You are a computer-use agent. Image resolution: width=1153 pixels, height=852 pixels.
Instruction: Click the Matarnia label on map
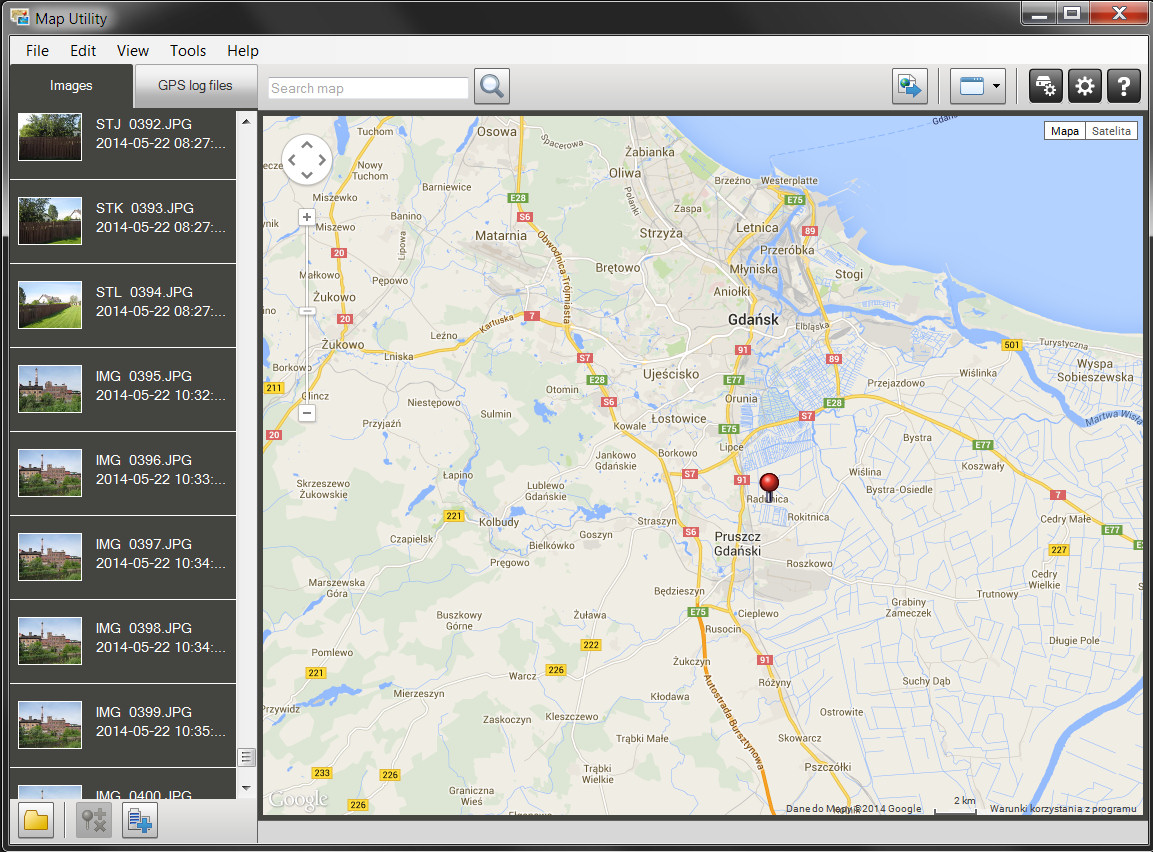pyautogui.click(x=501, y=236)
